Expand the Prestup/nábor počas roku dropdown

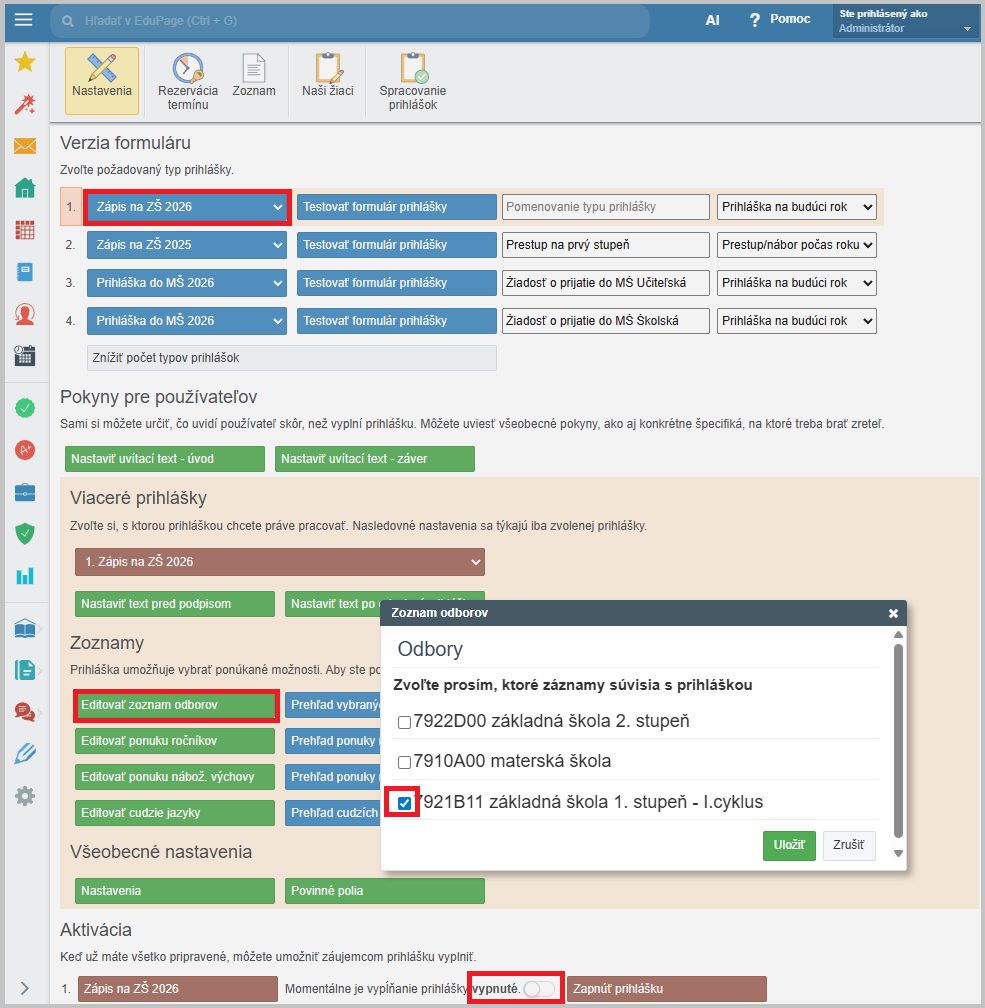796,245
